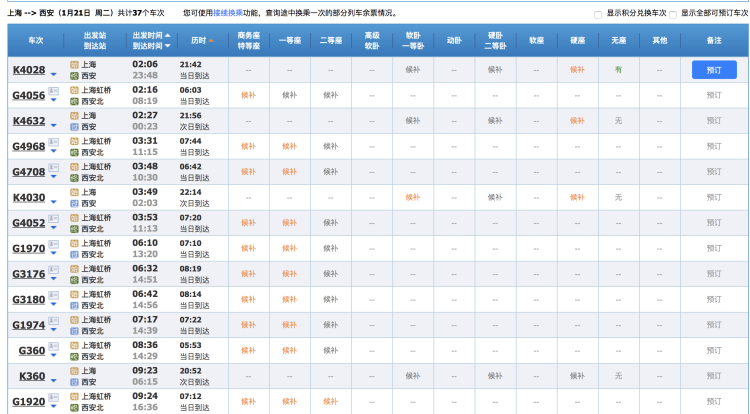Click the ID card icon beside G4056

54,91
